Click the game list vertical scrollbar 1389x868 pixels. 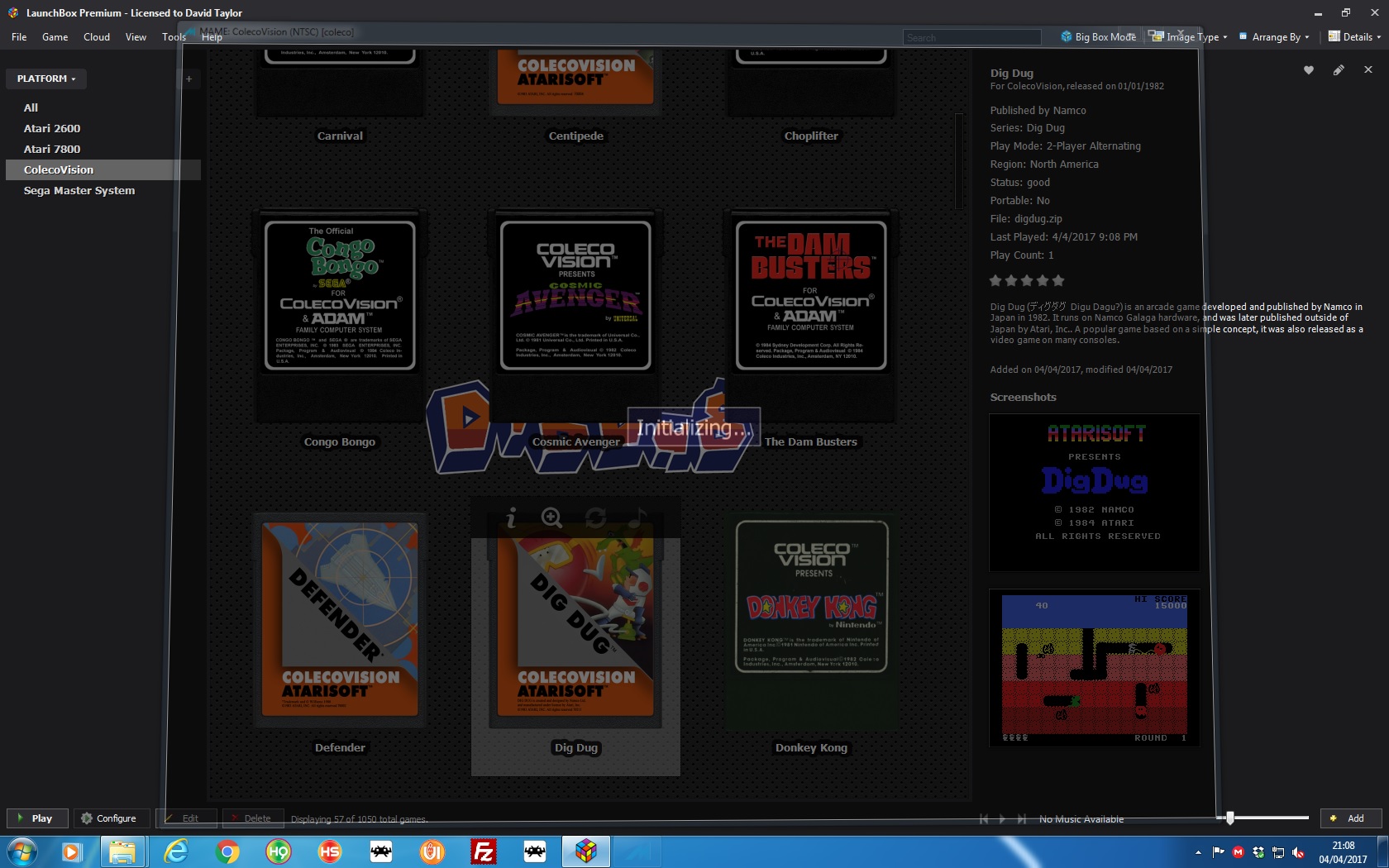click(959, 161)
